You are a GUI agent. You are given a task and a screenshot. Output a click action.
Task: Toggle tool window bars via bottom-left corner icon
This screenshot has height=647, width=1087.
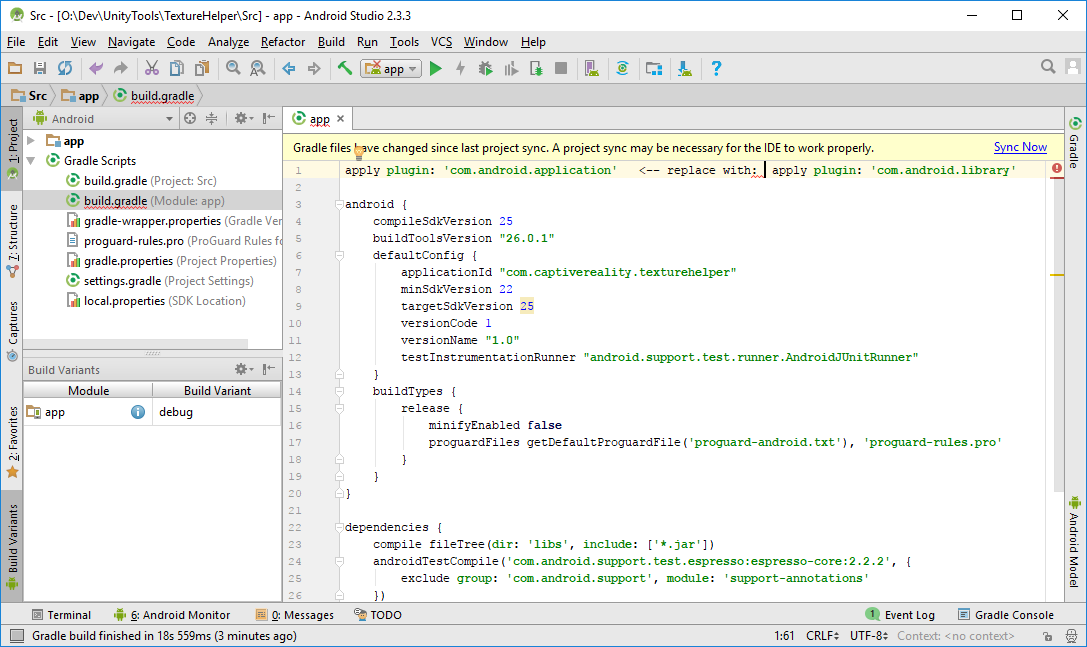point(17,636)
